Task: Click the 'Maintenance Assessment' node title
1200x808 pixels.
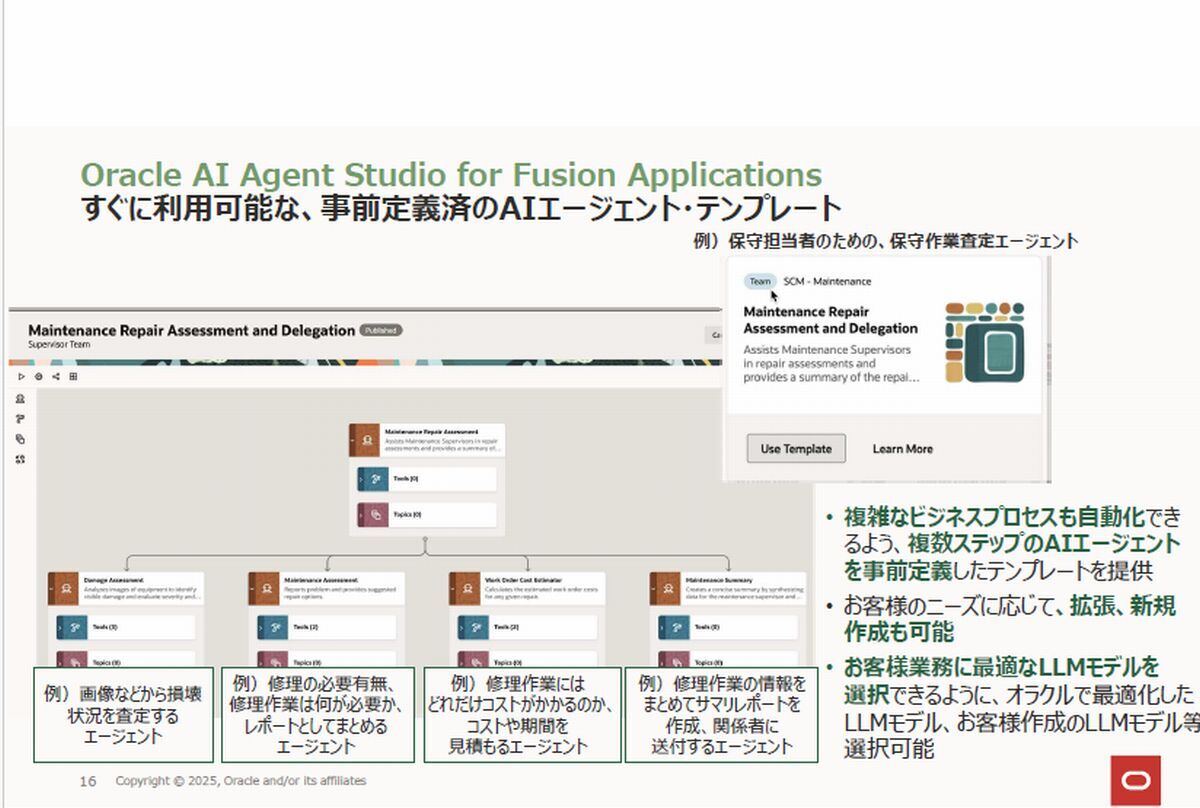Action: (x=321, y=580)
